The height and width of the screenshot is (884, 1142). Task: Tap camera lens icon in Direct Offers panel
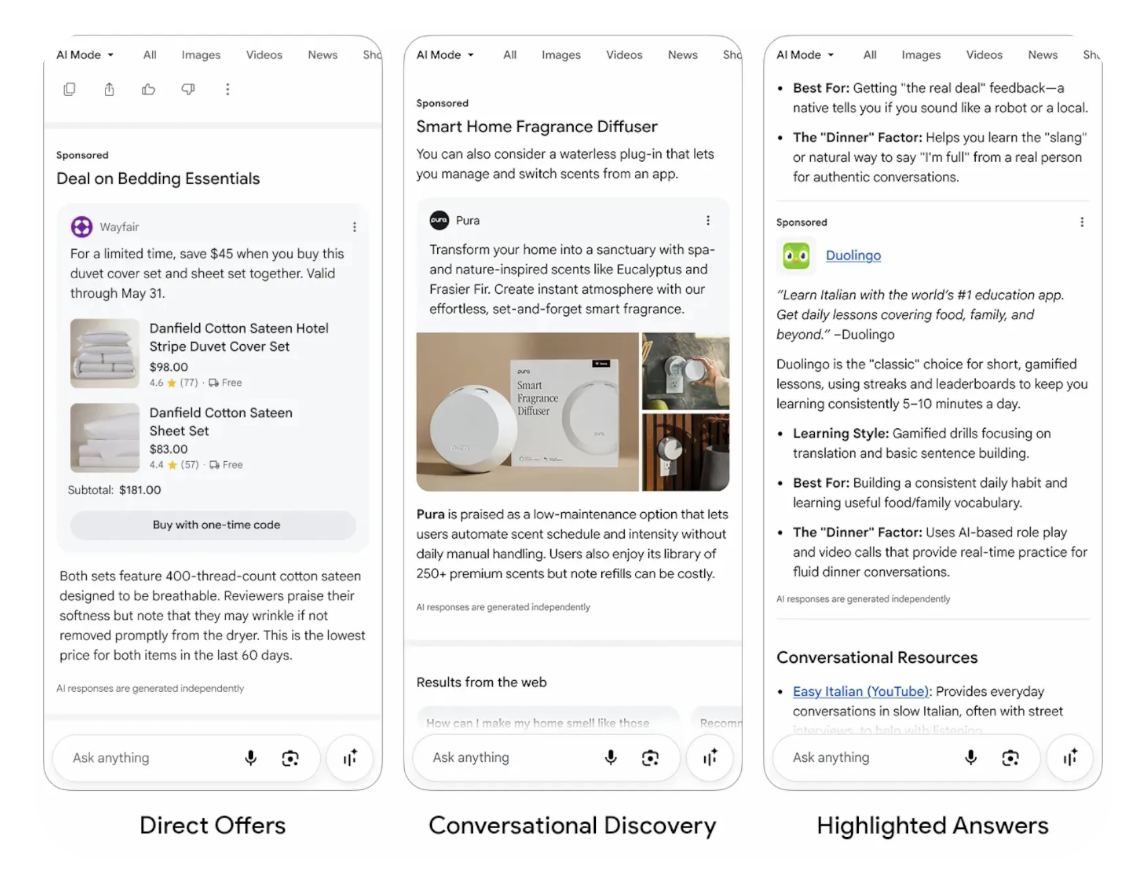(x=290, y=758)
